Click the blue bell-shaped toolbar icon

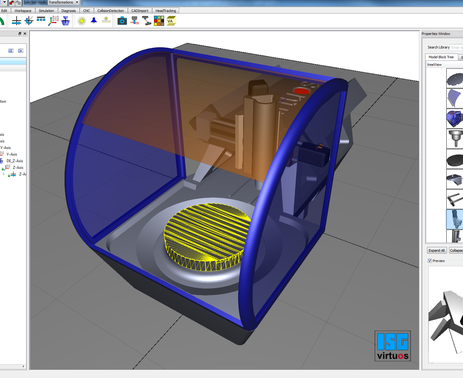(94, 21)
